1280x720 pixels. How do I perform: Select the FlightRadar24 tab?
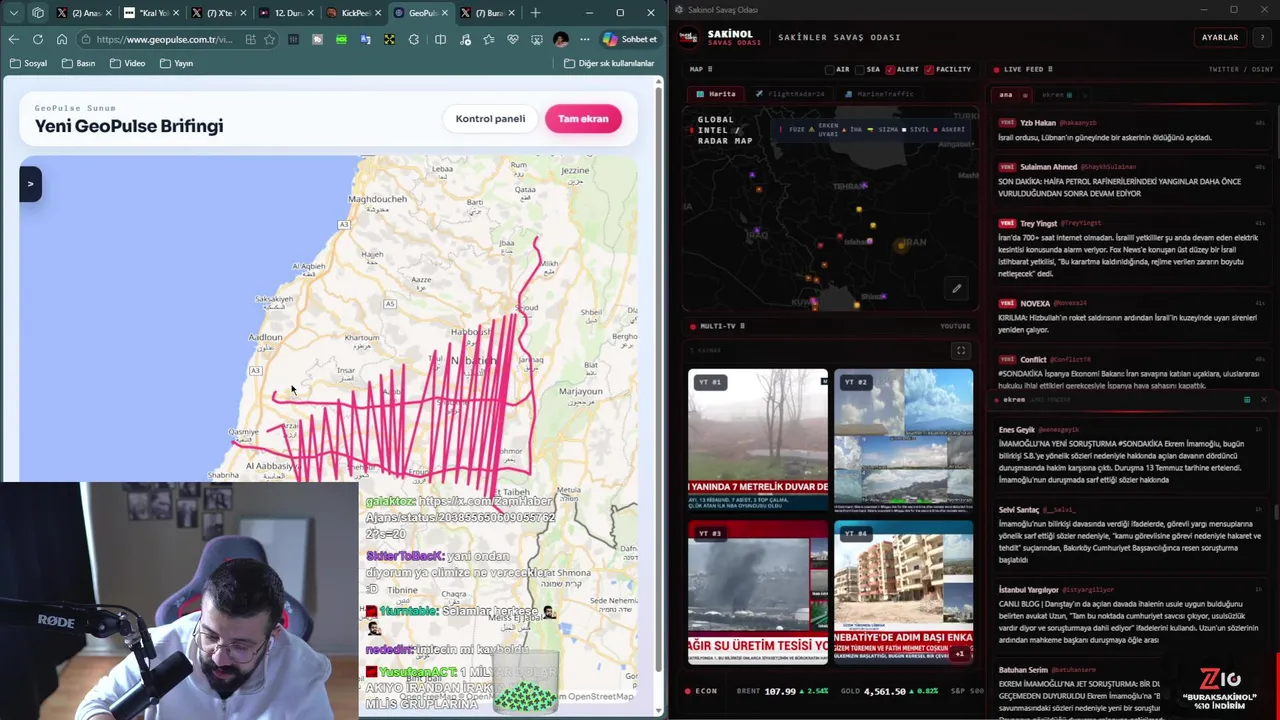(790, 94)
